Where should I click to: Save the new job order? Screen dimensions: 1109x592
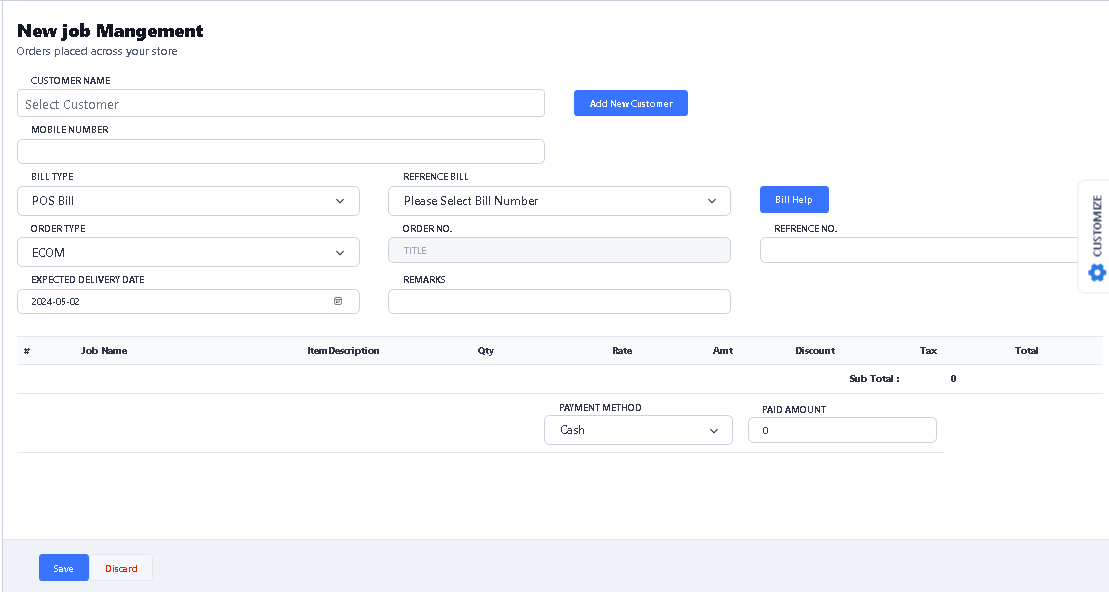click(63, 568)
